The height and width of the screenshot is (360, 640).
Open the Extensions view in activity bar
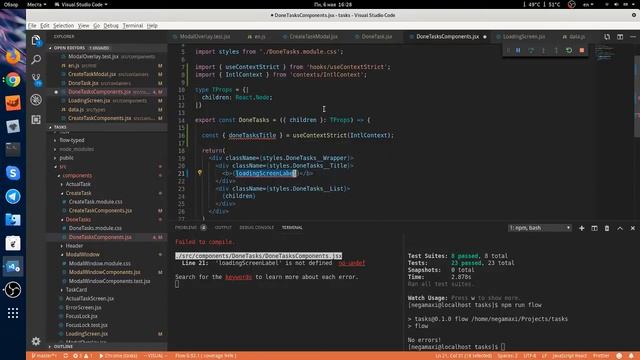tap(36, 120)
